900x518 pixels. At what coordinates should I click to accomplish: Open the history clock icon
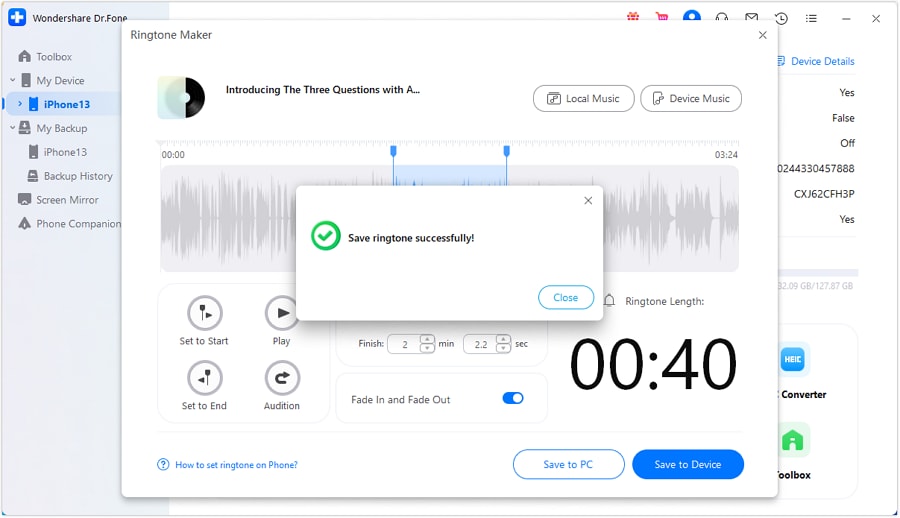(x=781, y=18)
